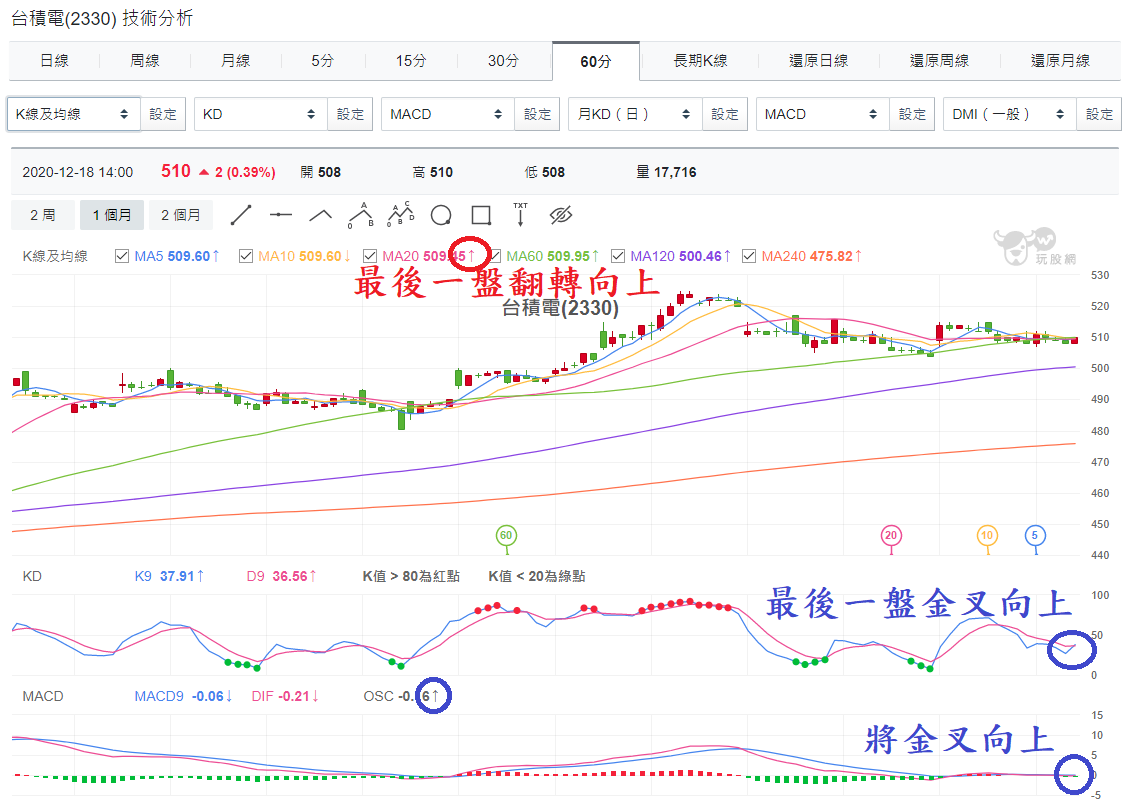Select the 0-A-B wave drawing tool
The height and width of the screenshot is (806, 1143).
(361, 215)
